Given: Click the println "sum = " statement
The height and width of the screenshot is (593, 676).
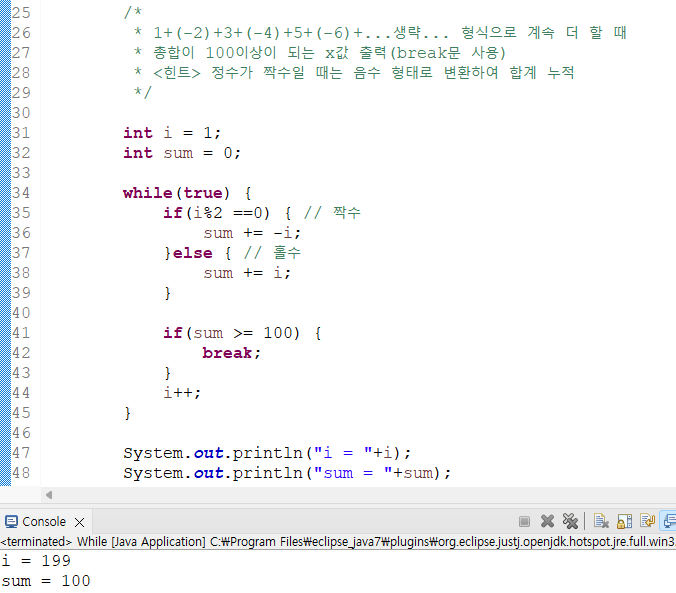Looking at the screenshot, I should click(x=287, y=473).
